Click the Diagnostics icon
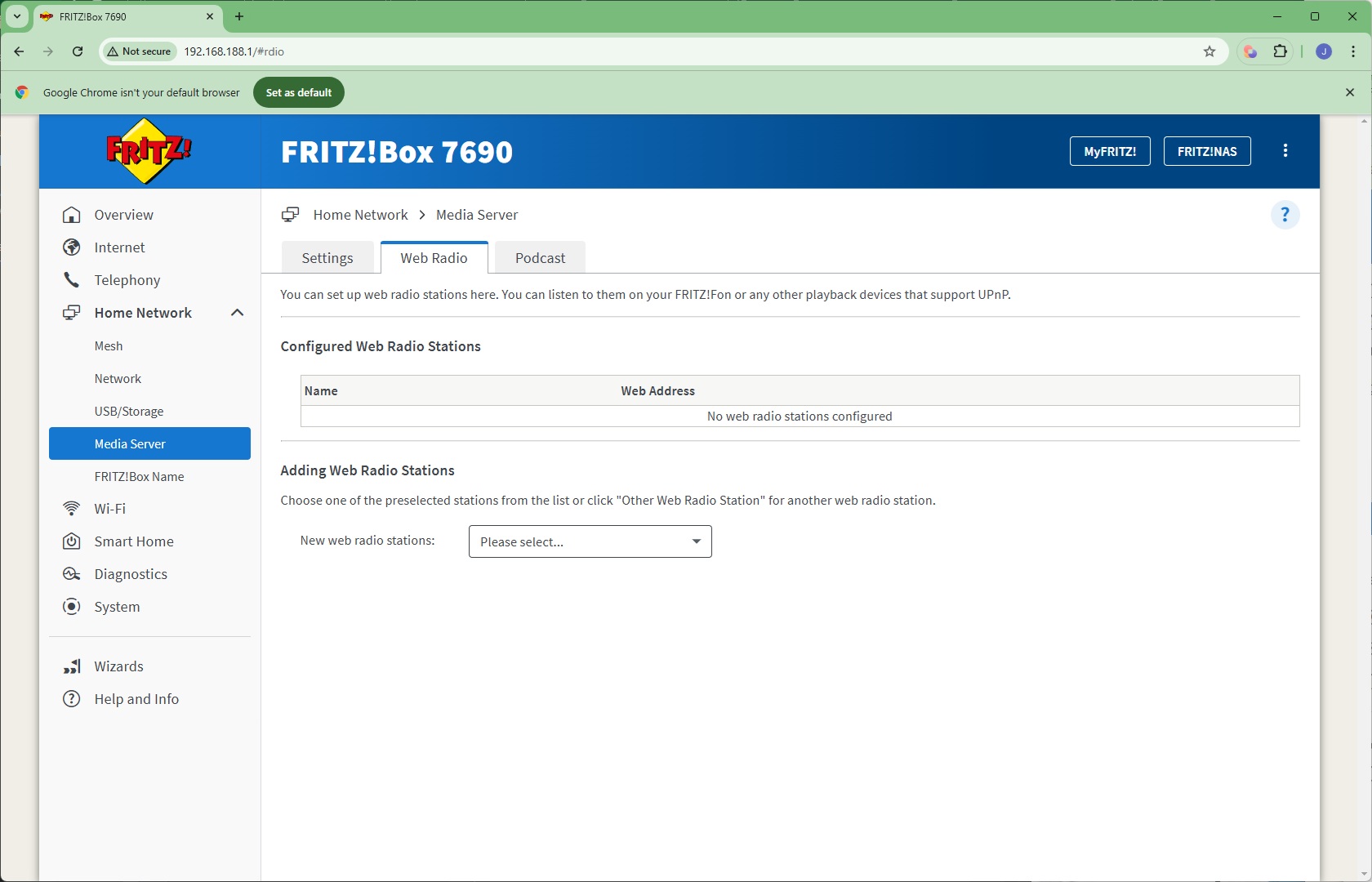 [x=72, y=574]
